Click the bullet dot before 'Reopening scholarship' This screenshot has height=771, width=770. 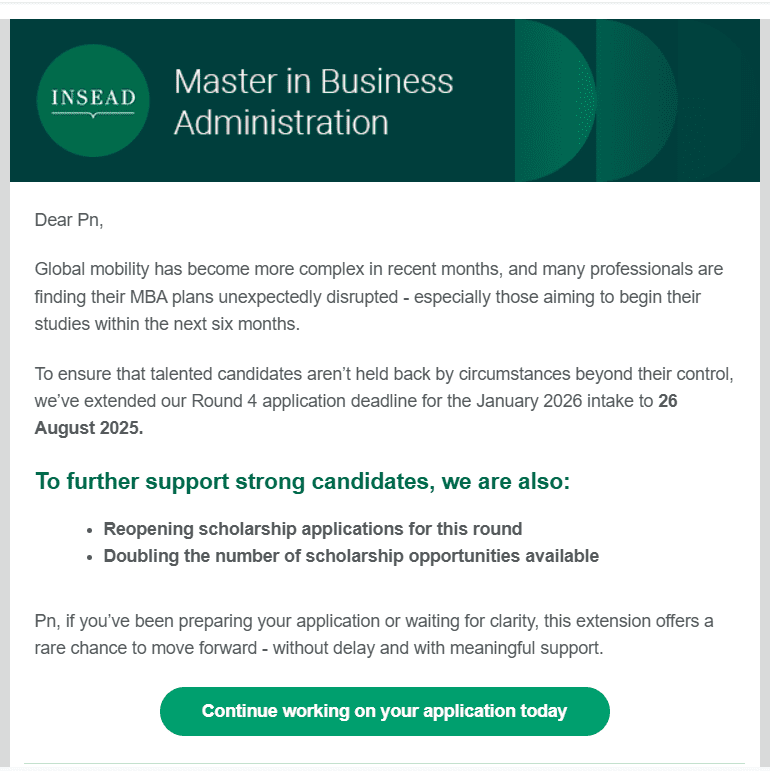89,531
